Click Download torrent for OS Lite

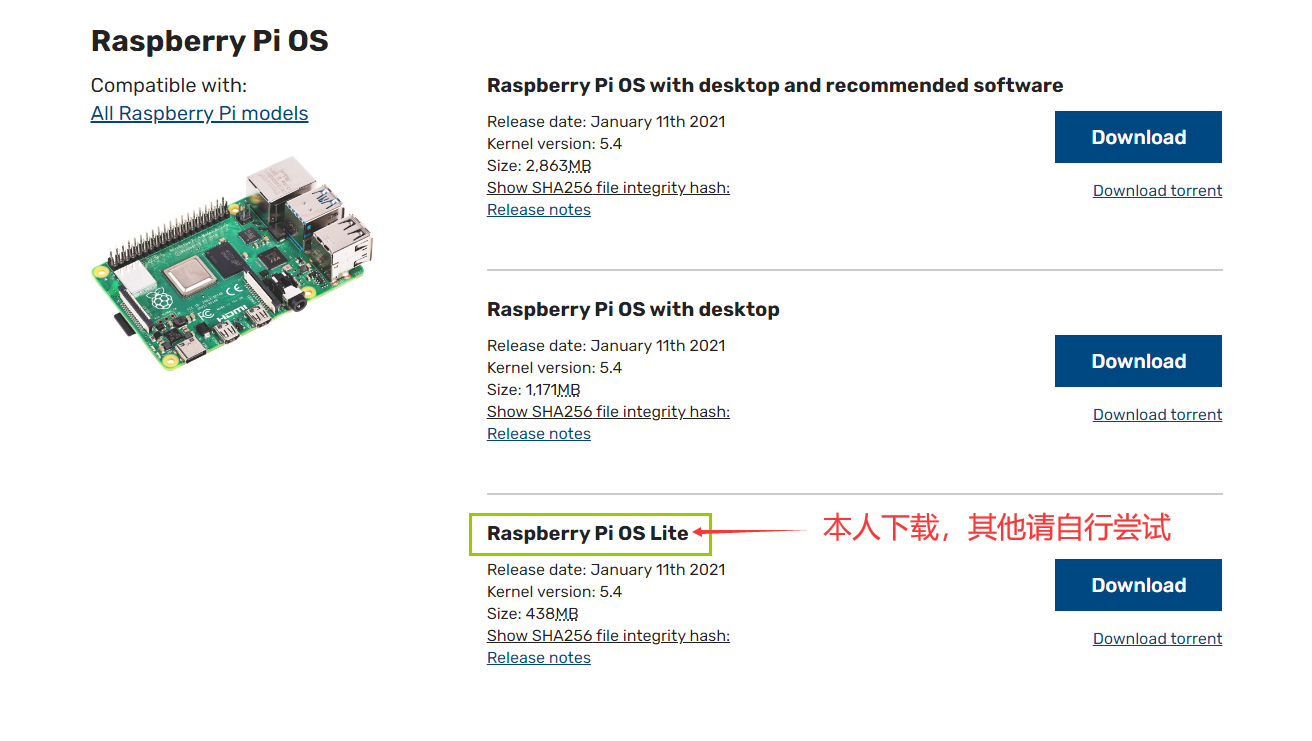tap(1157, 638)
